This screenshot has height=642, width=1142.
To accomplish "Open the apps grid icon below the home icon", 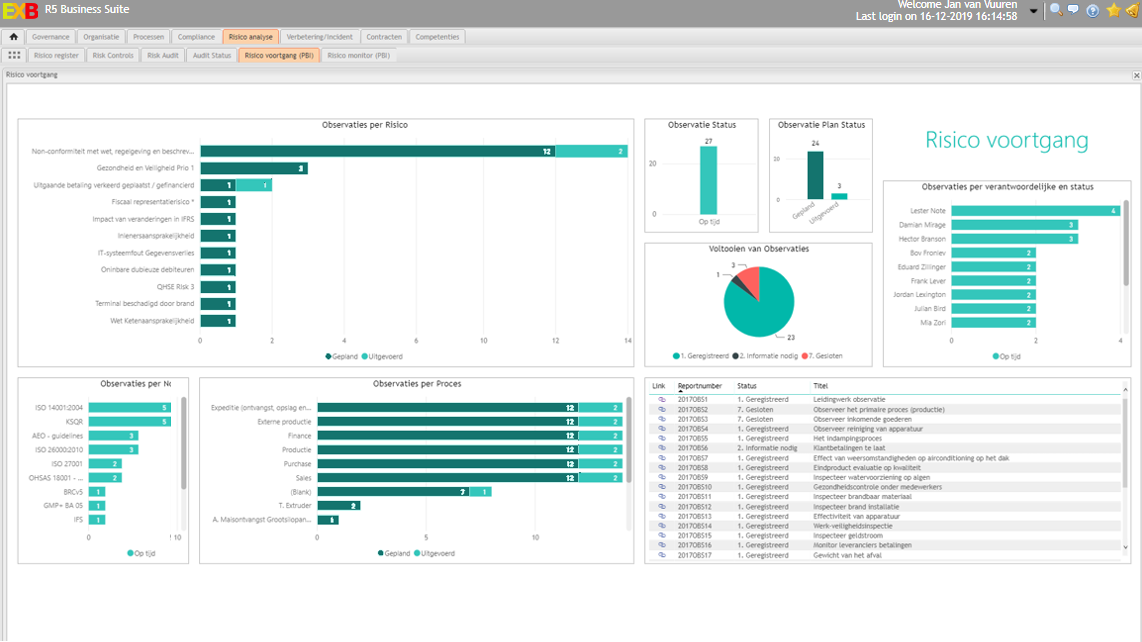I will tap(13, 55).
